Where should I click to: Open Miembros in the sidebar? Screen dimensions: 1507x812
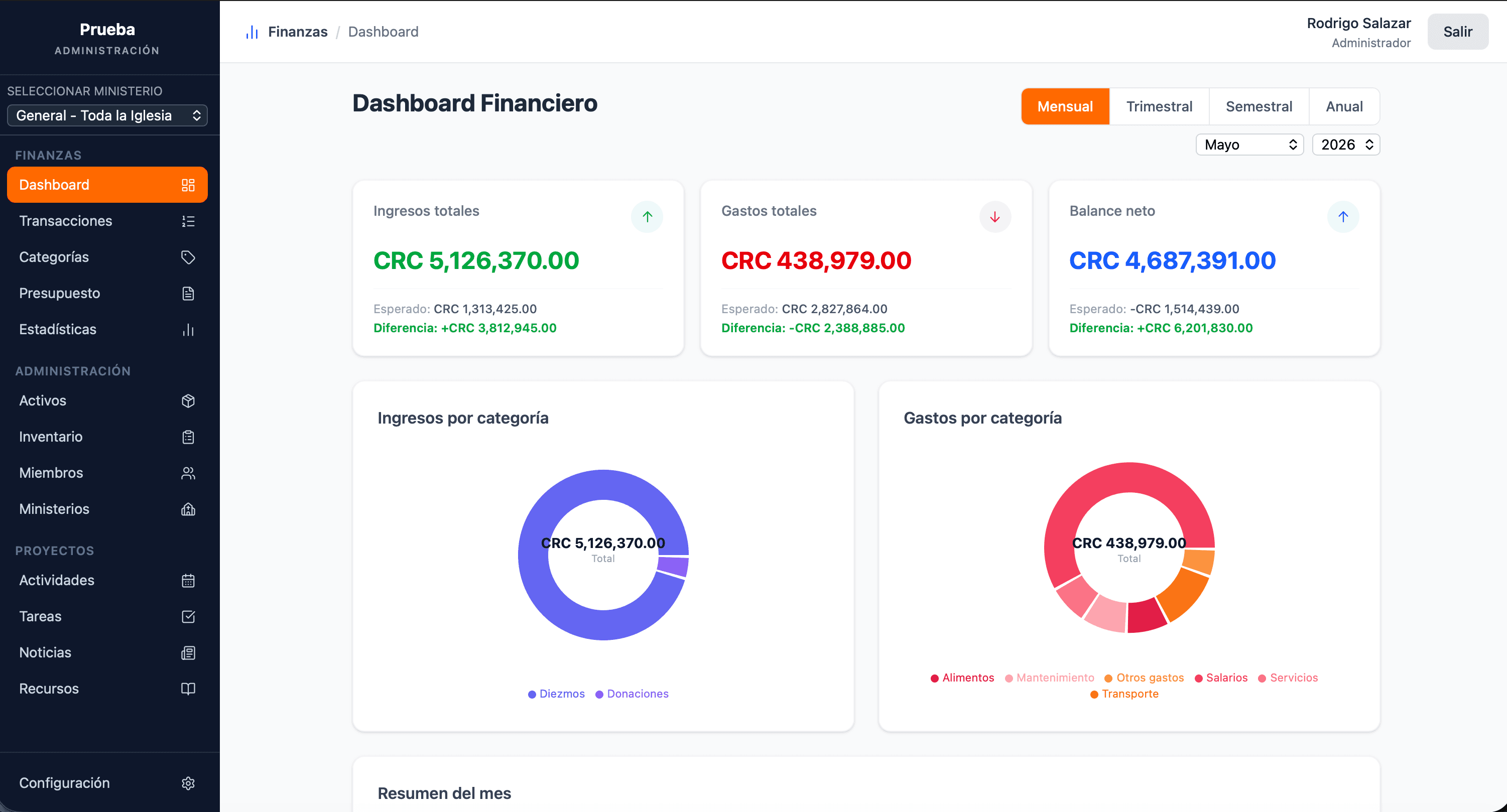pos(107,473)
